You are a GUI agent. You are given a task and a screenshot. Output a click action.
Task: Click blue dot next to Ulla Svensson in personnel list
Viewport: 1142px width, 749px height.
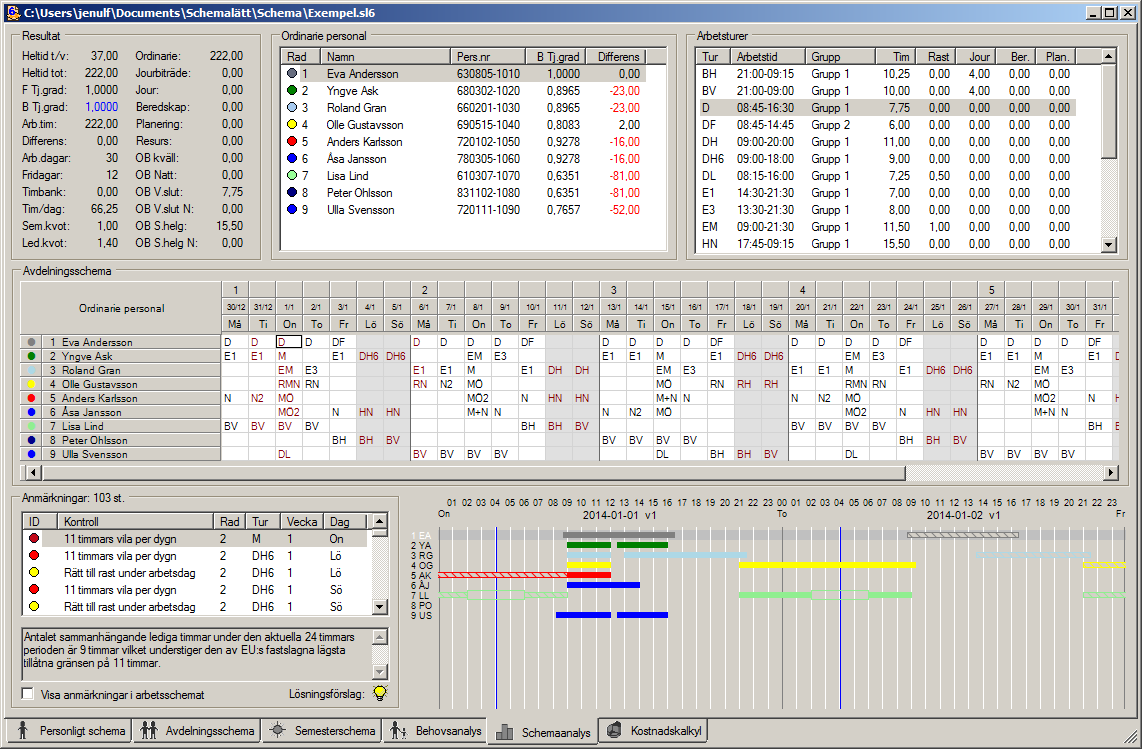click(292, 209)
